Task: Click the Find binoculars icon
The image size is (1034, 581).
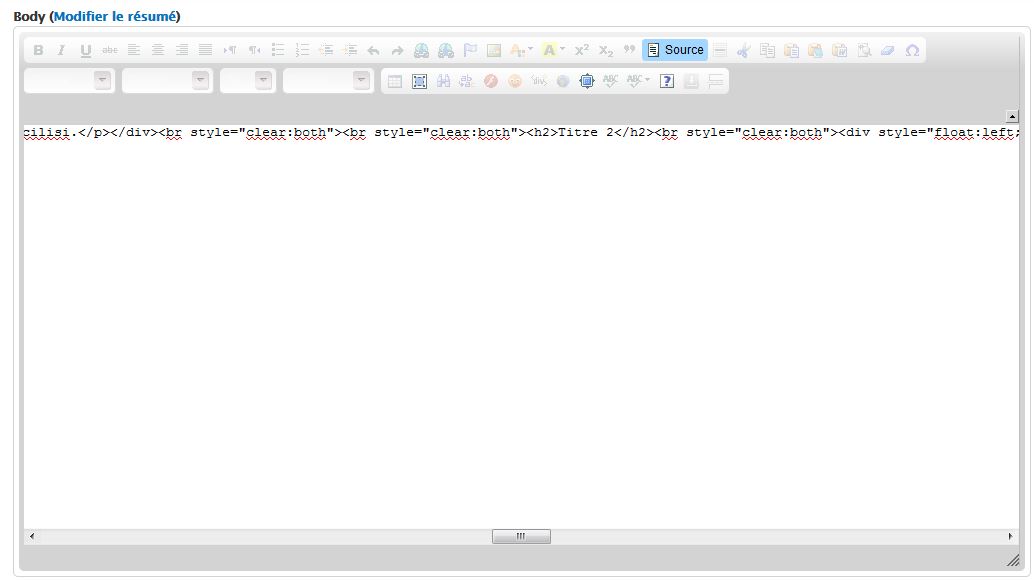Action: point(443,81)
